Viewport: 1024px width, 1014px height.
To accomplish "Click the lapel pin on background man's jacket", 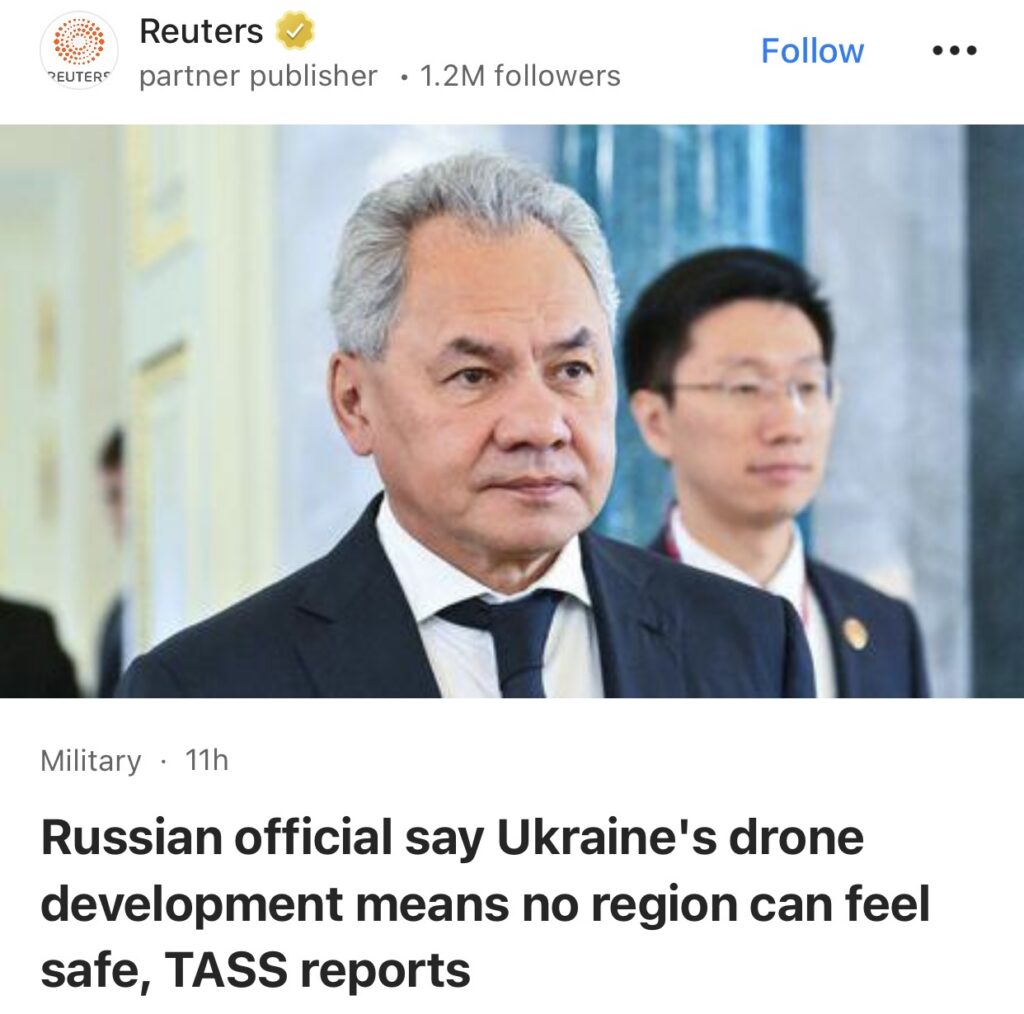I will [x=856, y=632].
